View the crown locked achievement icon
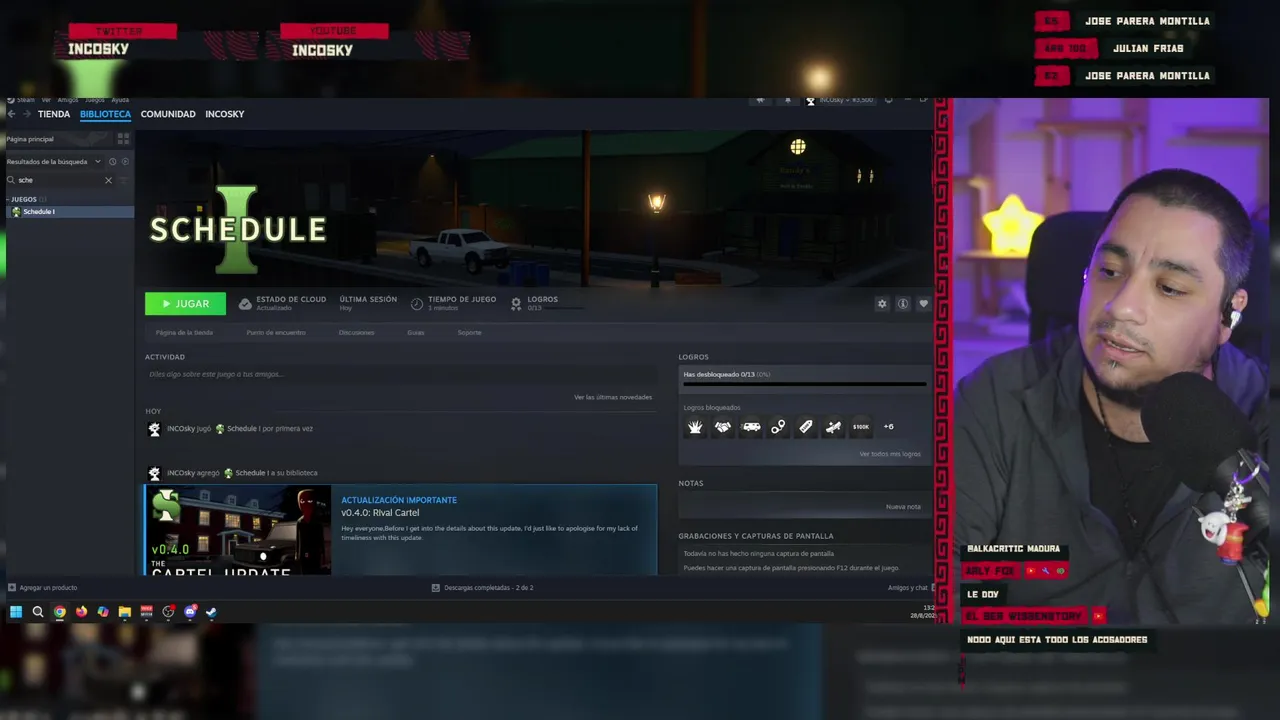1280x720 pixels. tap(695, 427)
